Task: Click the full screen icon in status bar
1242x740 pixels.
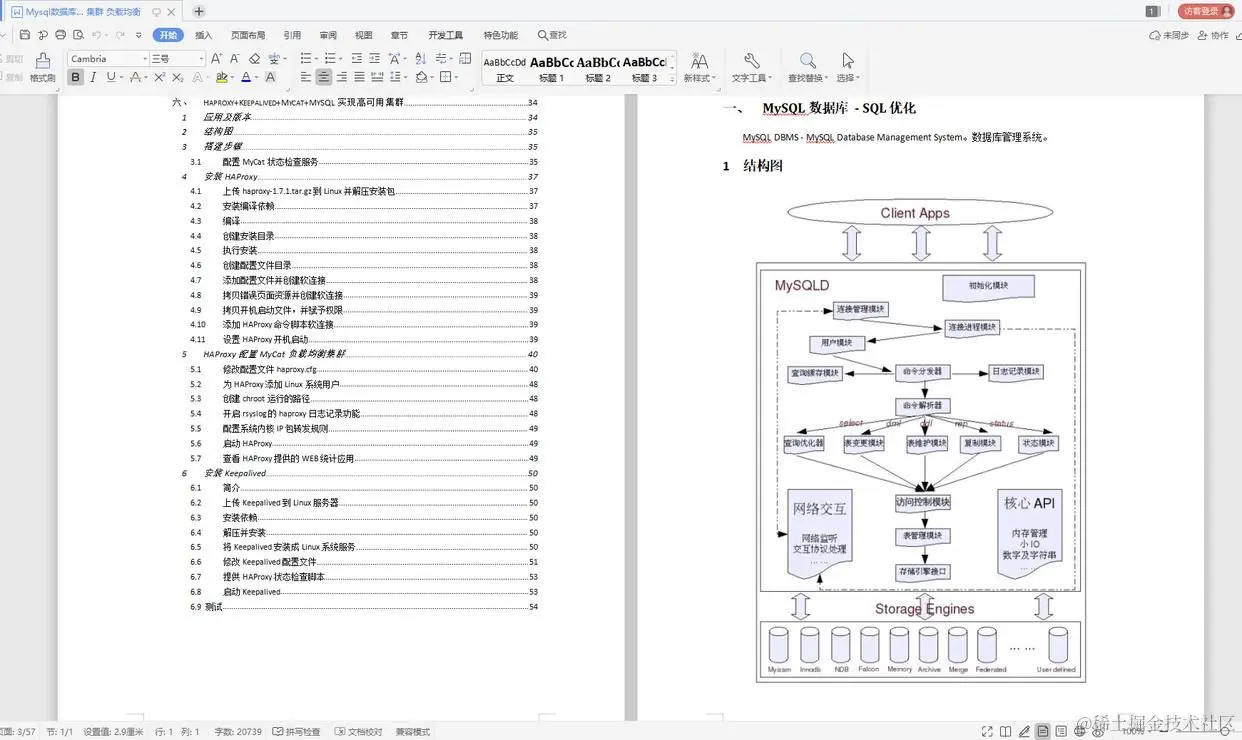Action: (987, 732)
